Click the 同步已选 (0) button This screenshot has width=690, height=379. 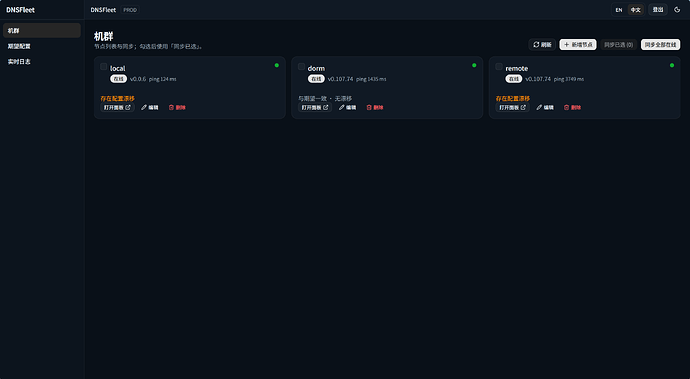click(x=618, y=44)
